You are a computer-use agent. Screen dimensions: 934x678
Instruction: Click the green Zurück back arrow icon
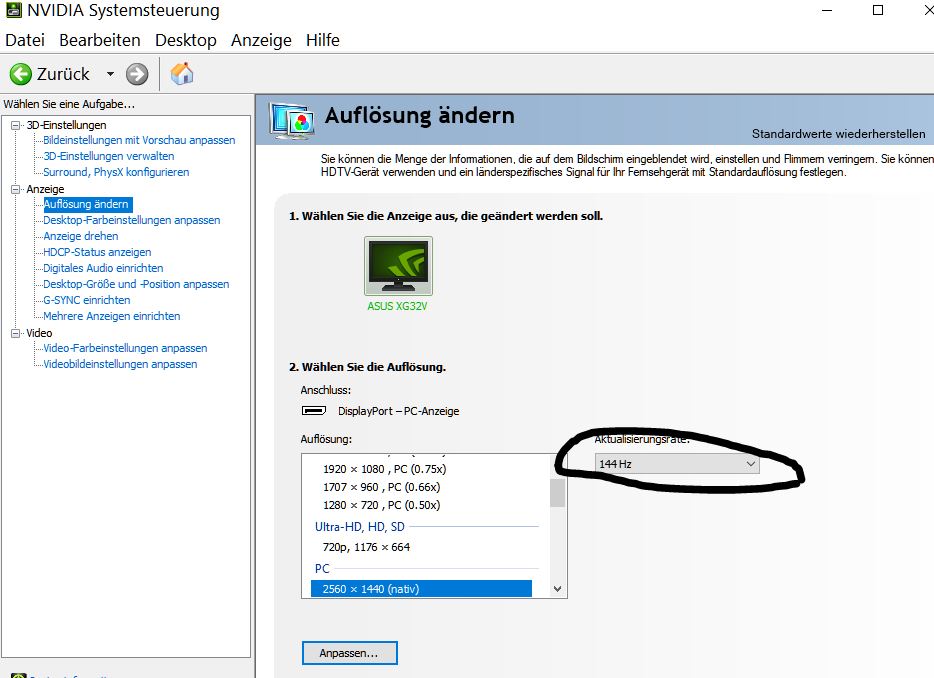click(x=21, y=74)
